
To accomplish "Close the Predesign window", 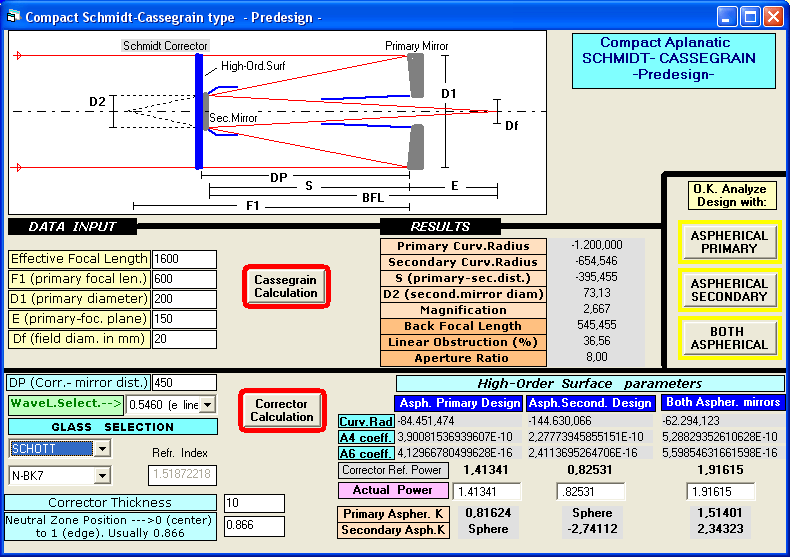I will [773, 17].
